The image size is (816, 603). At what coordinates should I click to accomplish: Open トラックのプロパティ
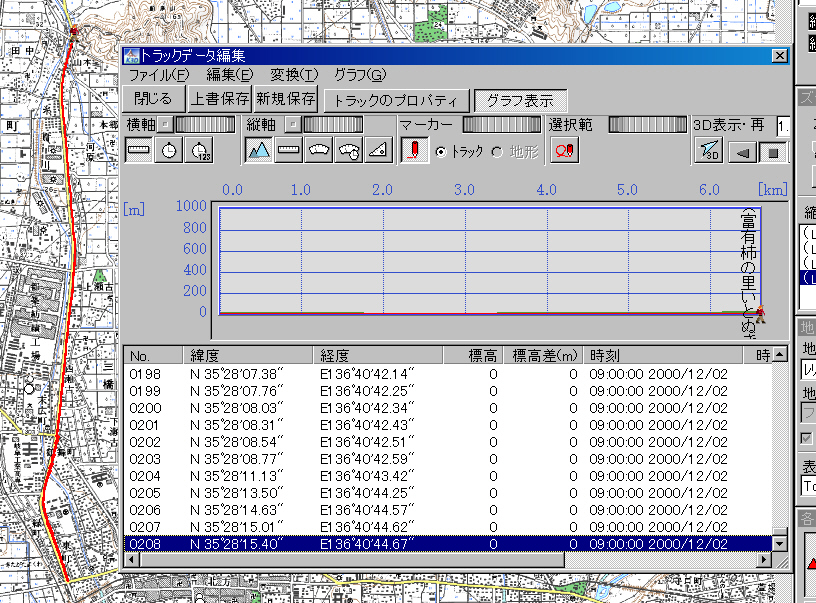click(396, 100)
